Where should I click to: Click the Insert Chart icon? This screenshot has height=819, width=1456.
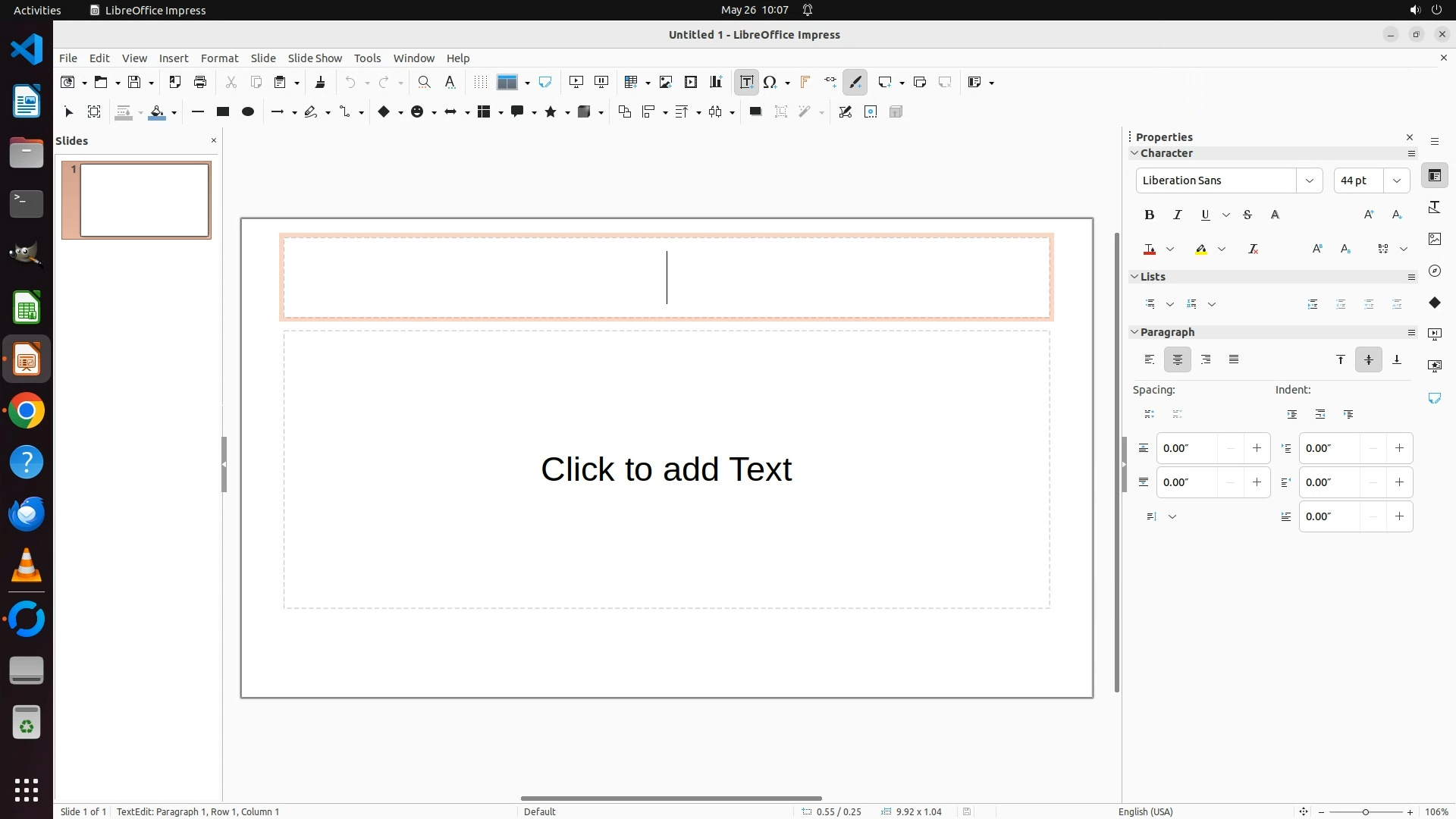click(716, 82)
